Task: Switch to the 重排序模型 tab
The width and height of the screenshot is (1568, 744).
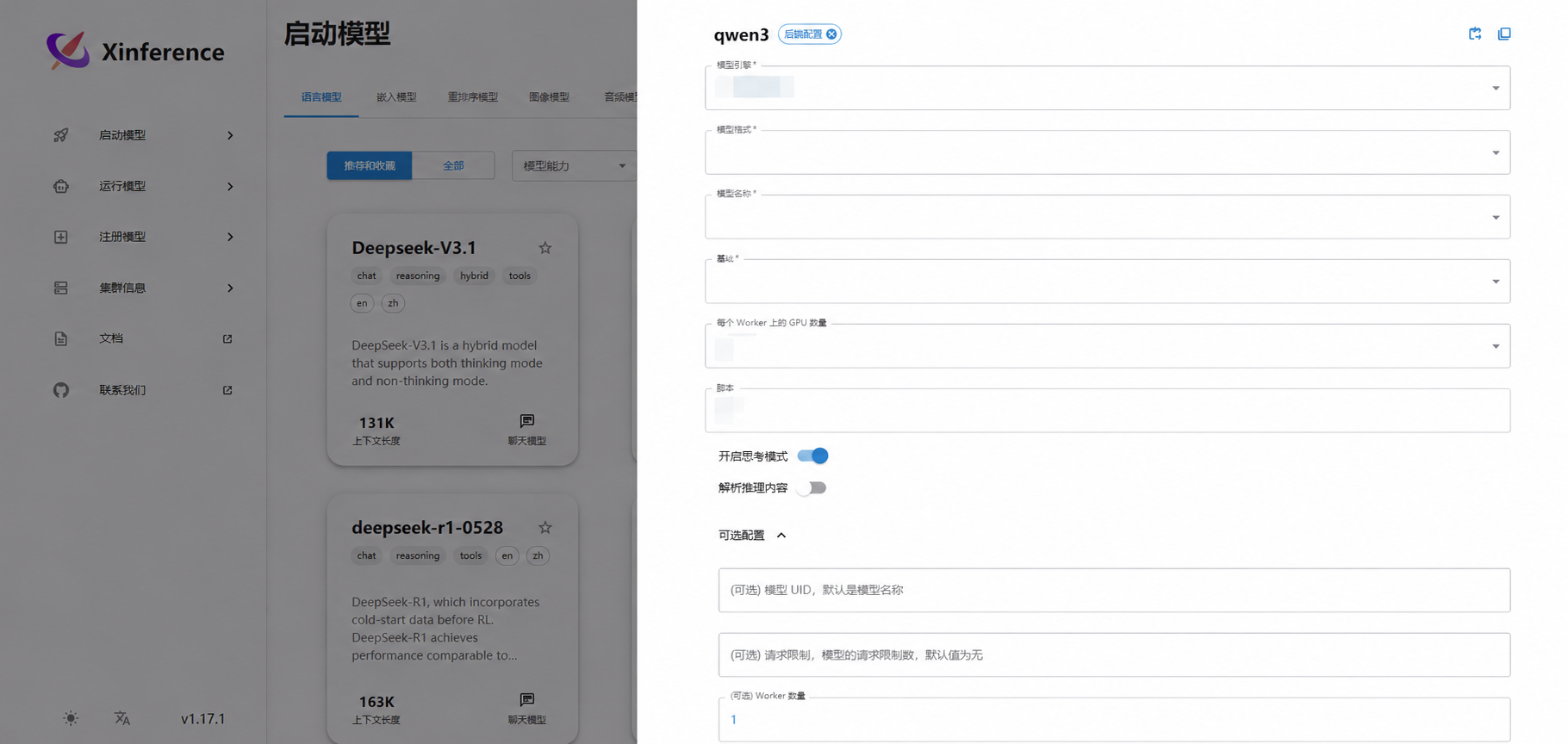Action: pos(473,97)
